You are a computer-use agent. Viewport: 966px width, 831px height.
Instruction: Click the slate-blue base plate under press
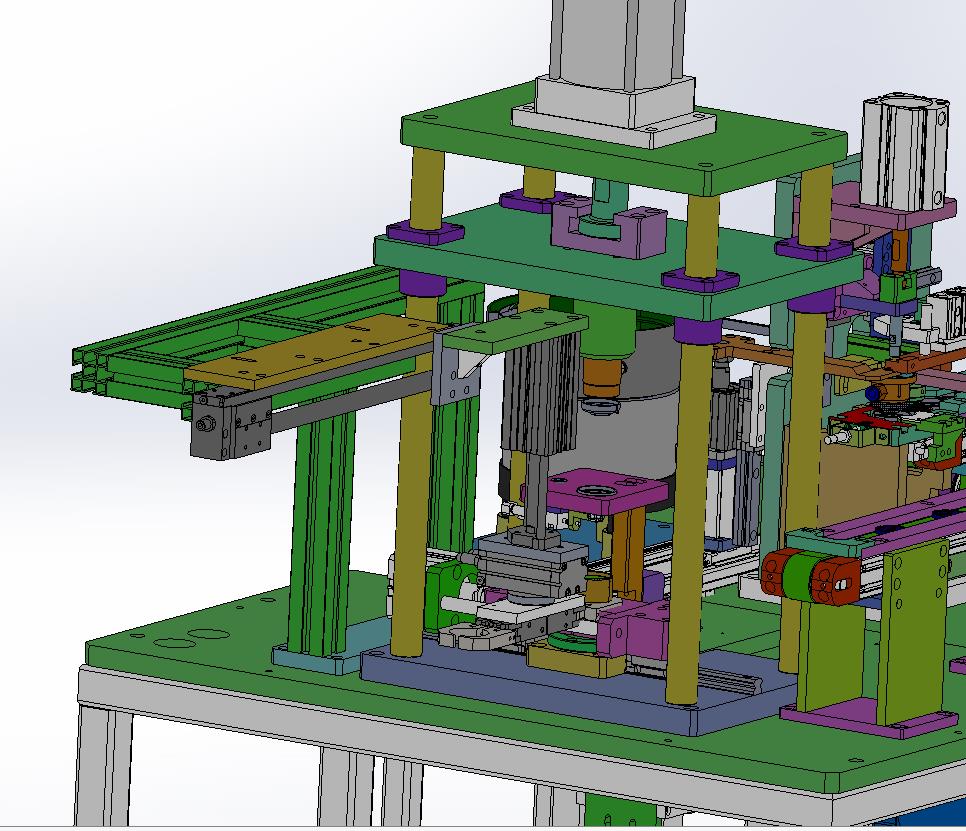coord(579,690)
